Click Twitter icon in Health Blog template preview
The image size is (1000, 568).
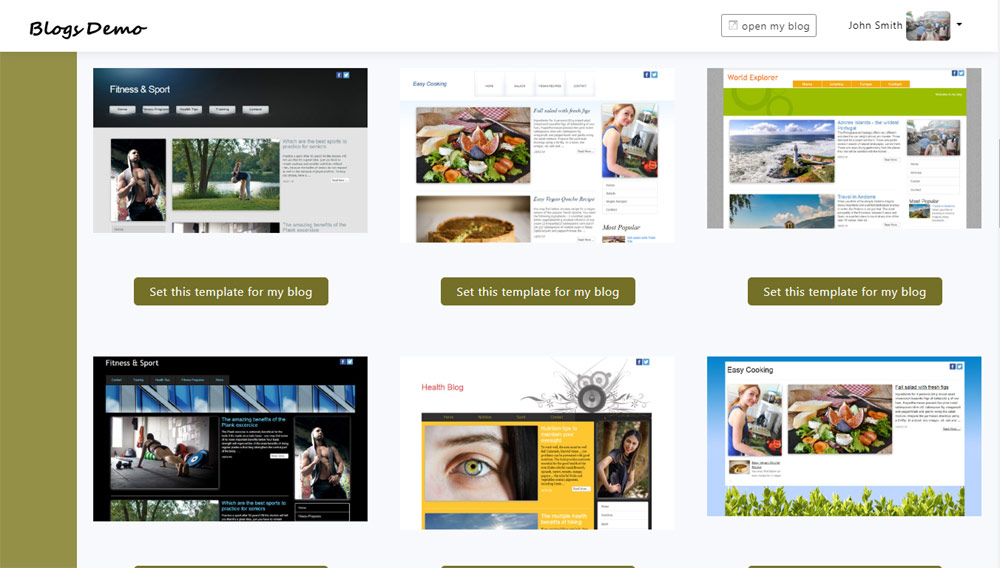click(646, 363)
